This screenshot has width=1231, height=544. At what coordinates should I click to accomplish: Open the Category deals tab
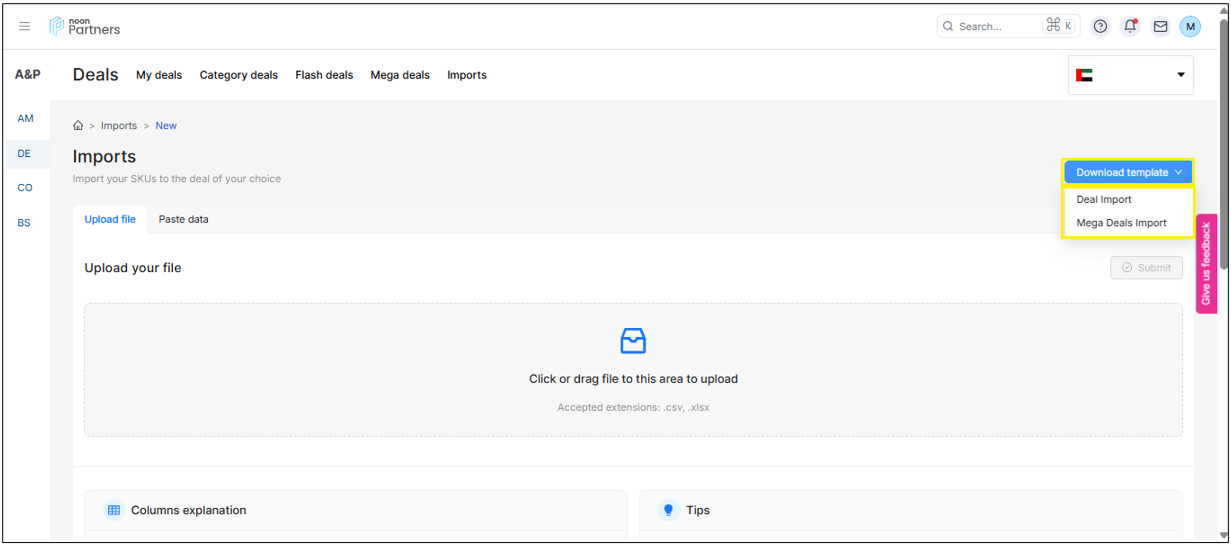pos(238,75)
